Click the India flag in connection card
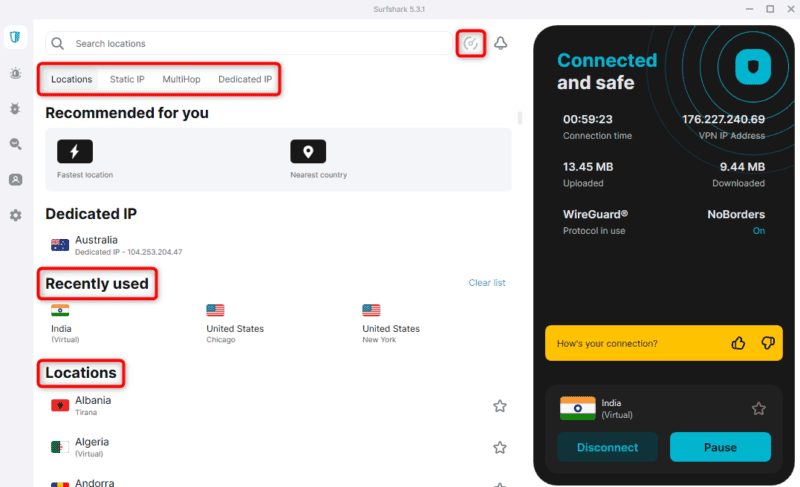This screenshot has width=800, height=487. click(x=578, y=408)
